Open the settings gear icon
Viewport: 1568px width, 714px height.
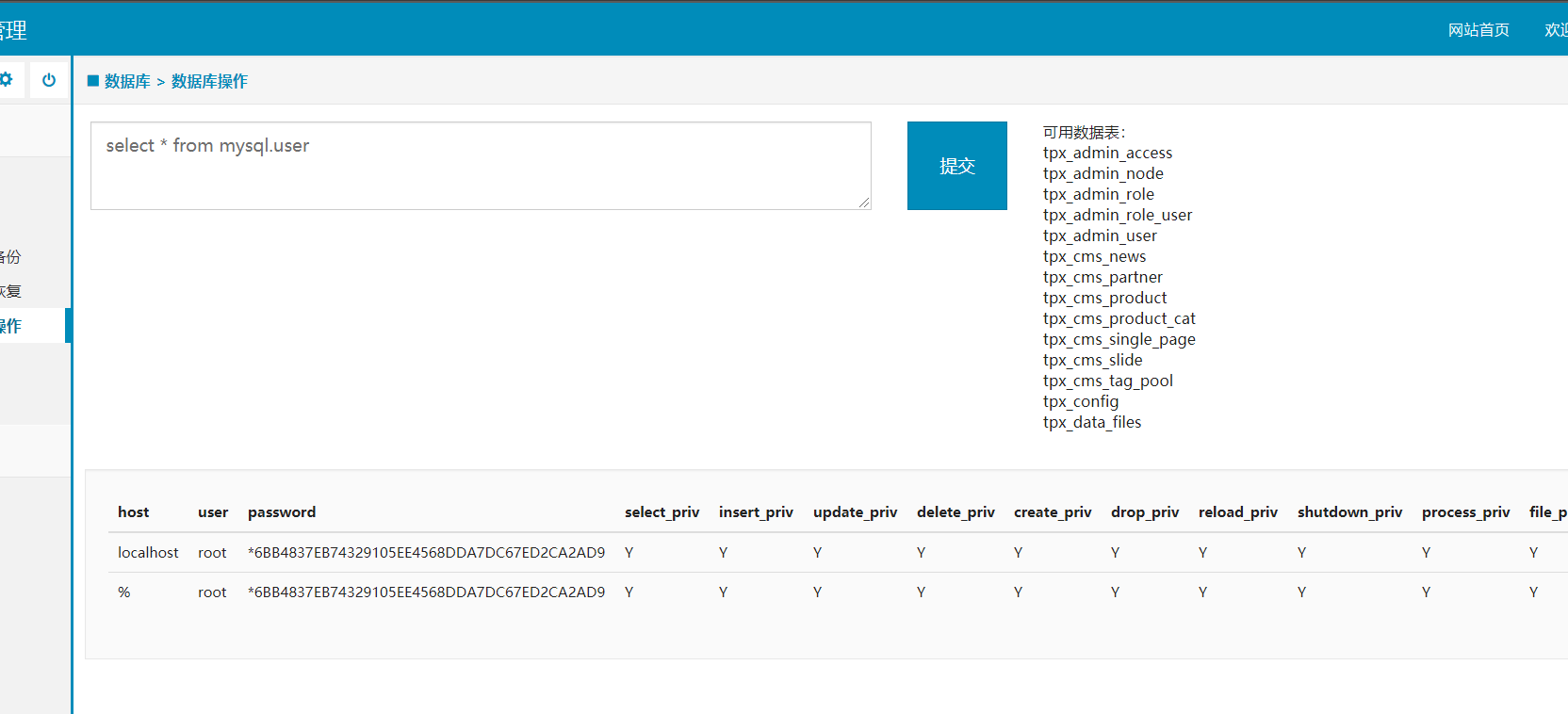(x=6, y=80)
